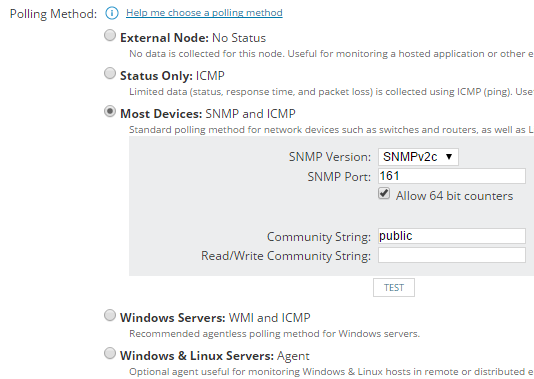The height and width of the screenshot is (379, 534).
Task: Select the External Node radio button
Action: [110, 35]
